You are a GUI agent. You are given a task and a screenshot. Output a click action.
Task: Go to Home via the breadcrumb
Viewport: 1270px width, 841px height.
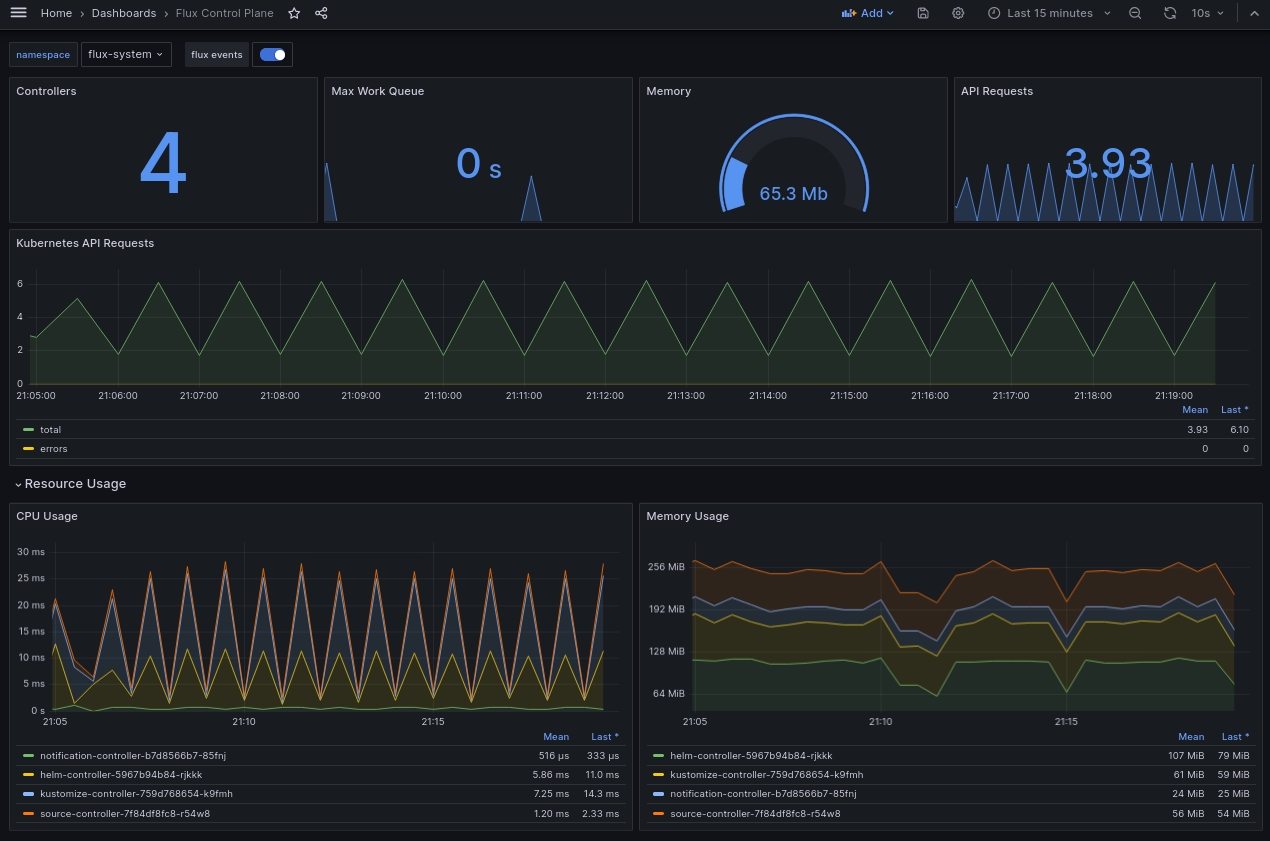point(56,13)
